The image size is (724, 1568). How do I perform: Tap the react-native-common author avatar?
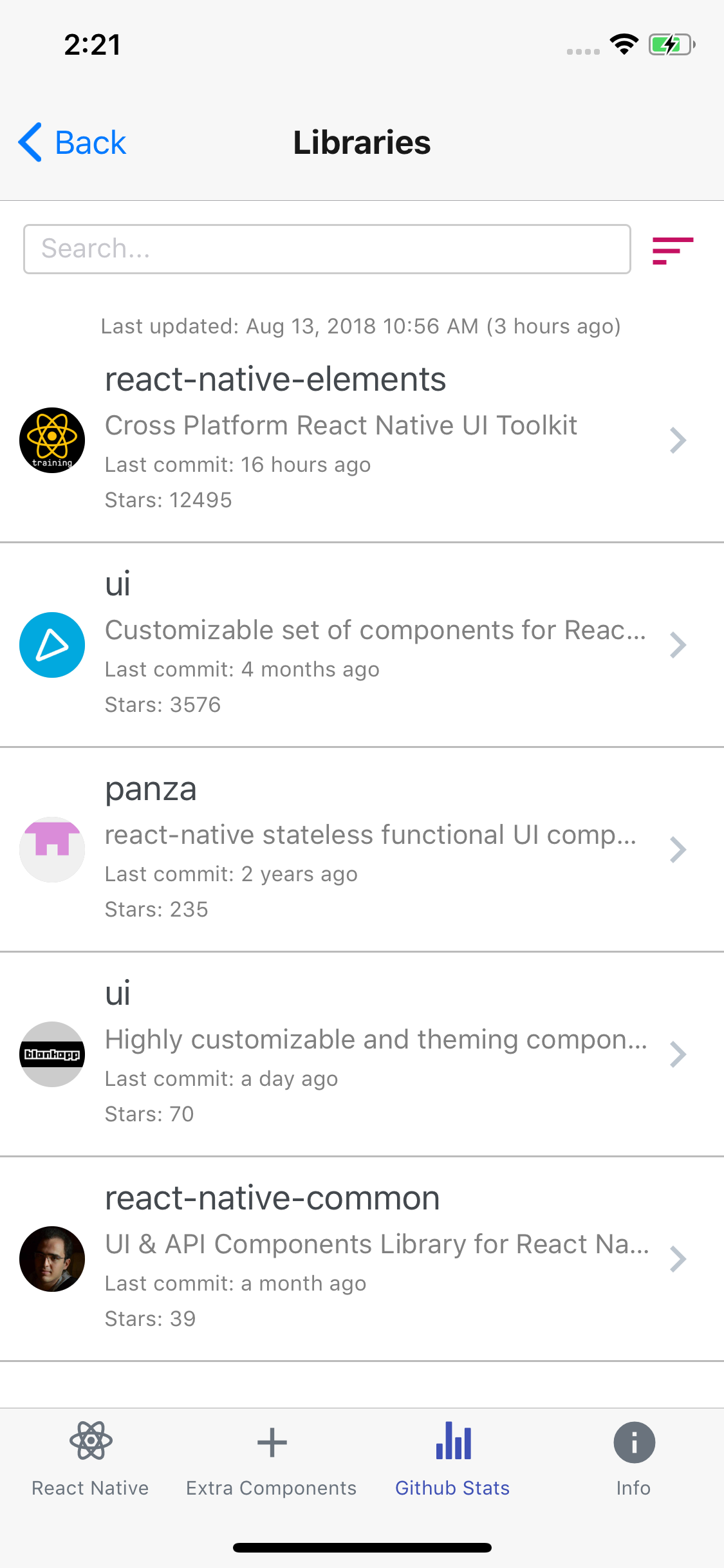(52, 1258)
